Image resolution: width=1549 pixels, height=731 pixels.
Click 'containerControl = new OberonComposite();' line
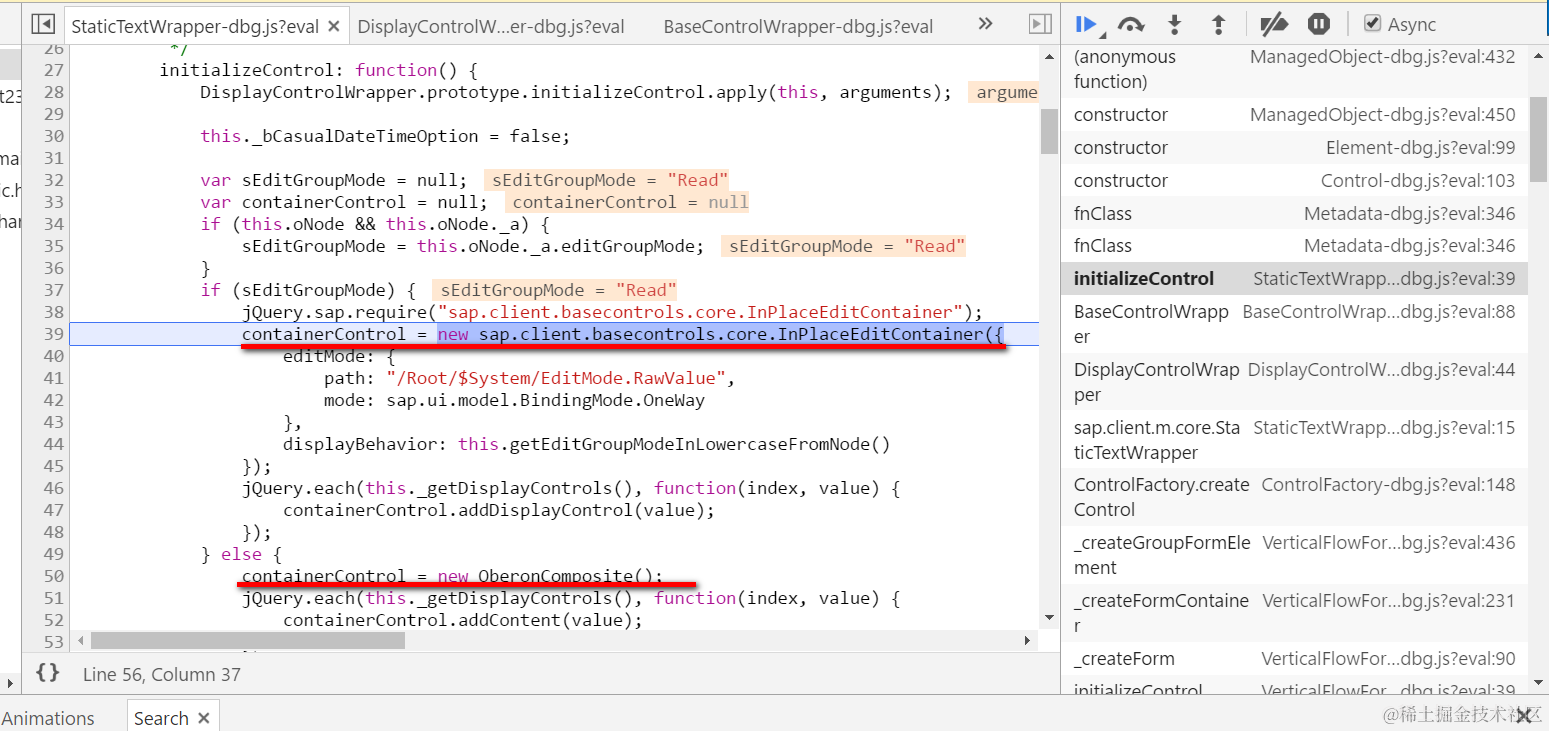[452, 576]
